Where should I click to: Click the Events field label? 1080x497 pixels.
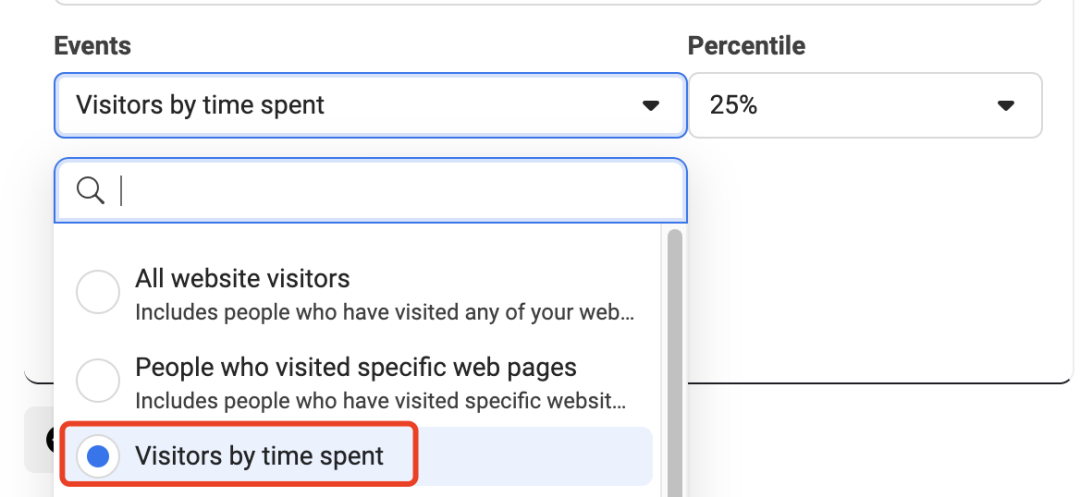(x=92, y=46)
